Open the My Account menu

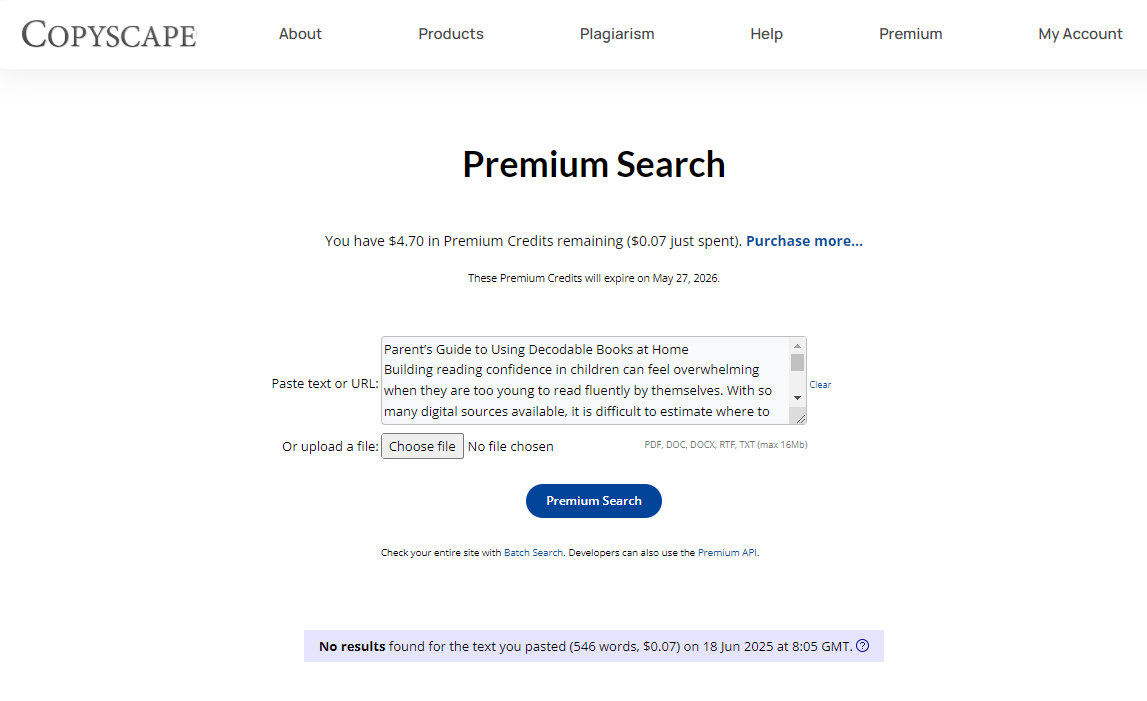[1080, 34]
